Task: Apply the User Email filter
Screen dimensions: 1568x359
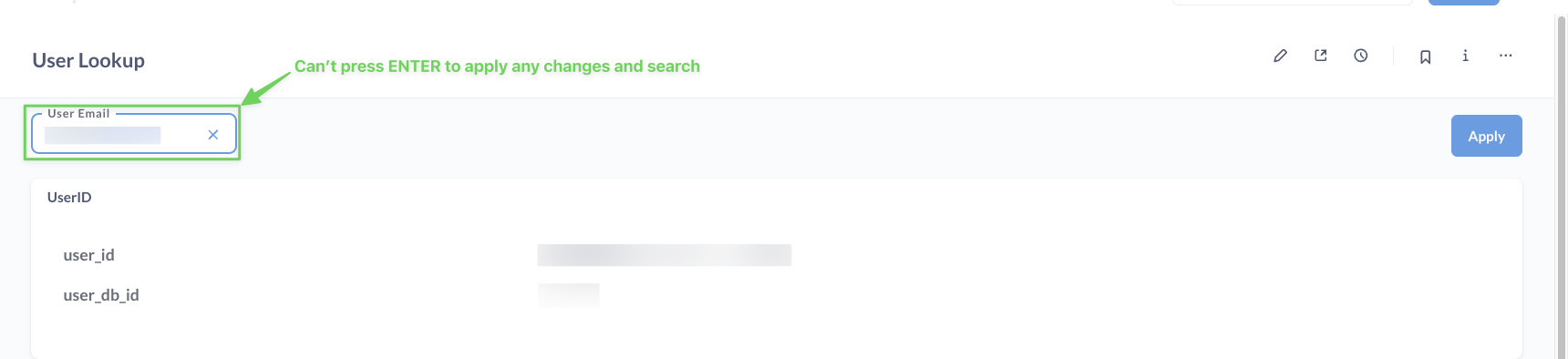Action: 1486,136
